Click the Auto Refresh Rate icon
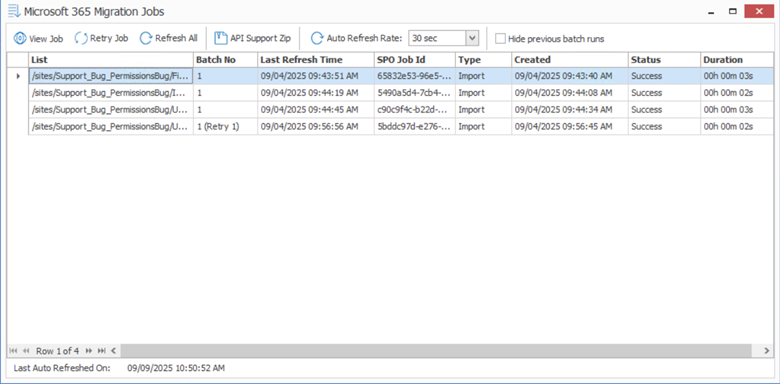The height and width of the screenshot is (384, 780). (316, 38)
